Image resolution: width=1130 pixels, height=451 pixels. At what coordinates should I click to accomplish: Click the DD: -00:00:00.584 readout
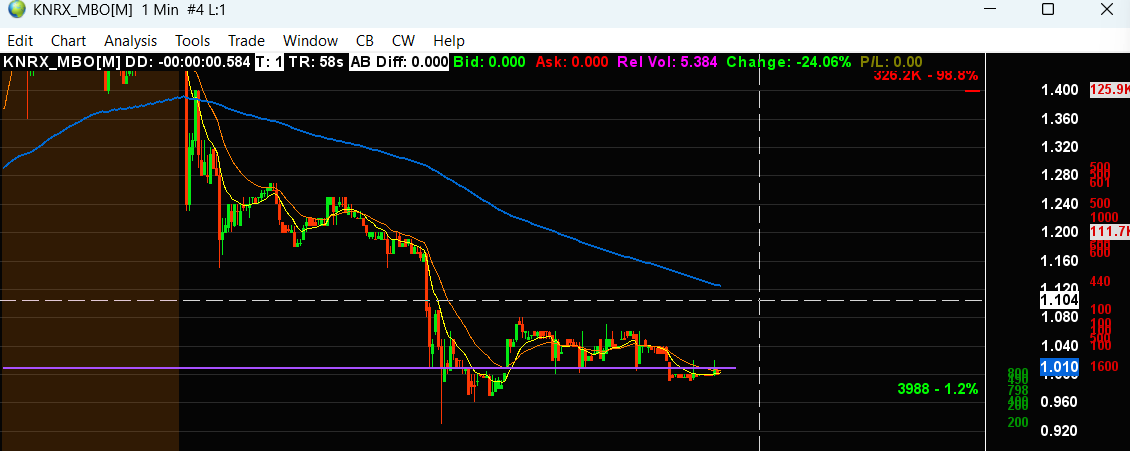point(187,62)
